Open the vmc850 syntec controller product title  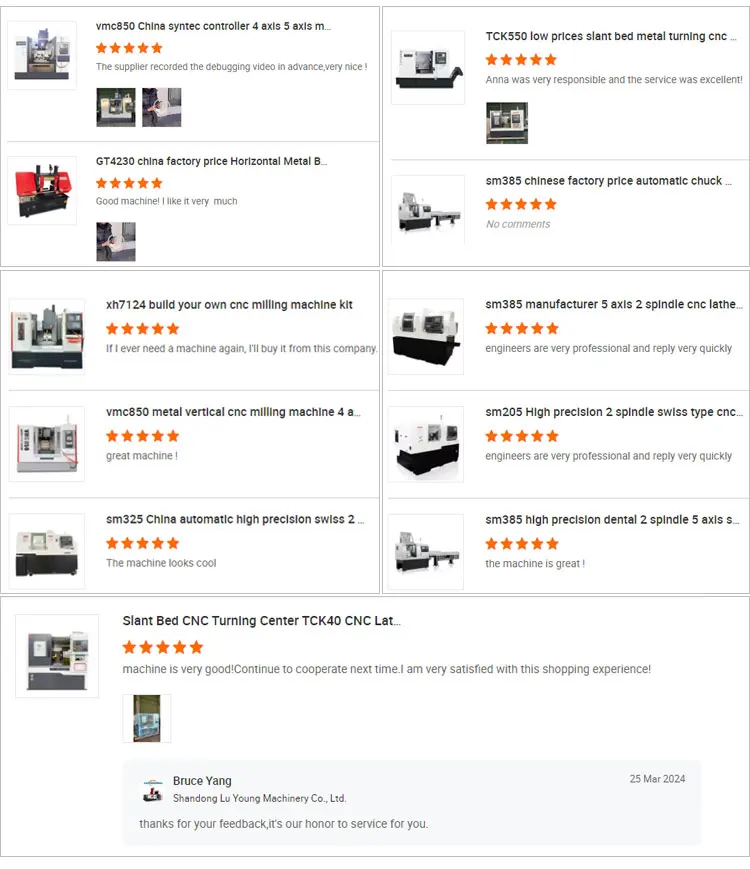[213, 26]
